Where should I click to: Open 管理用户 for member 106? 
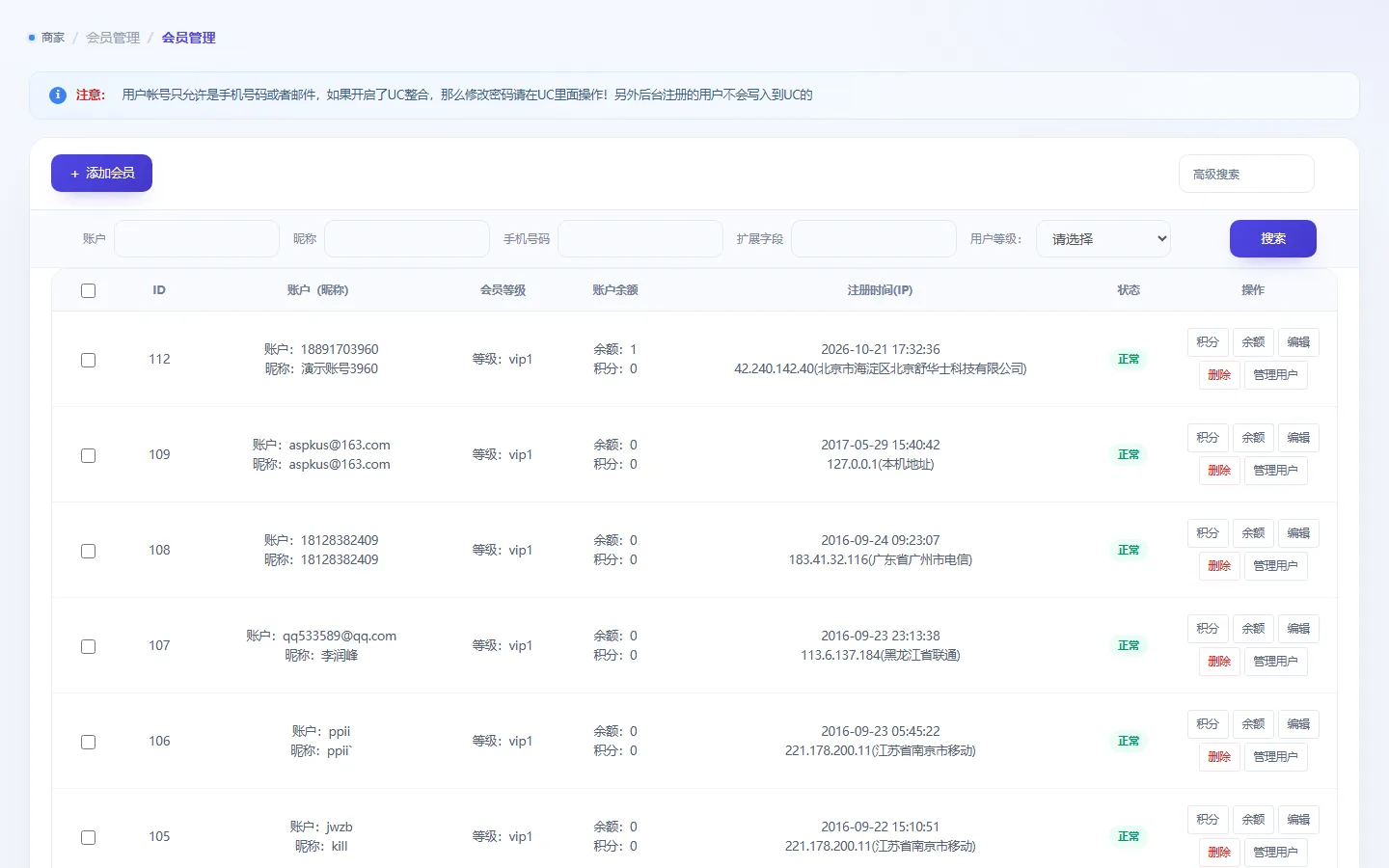click(1275, 757)
